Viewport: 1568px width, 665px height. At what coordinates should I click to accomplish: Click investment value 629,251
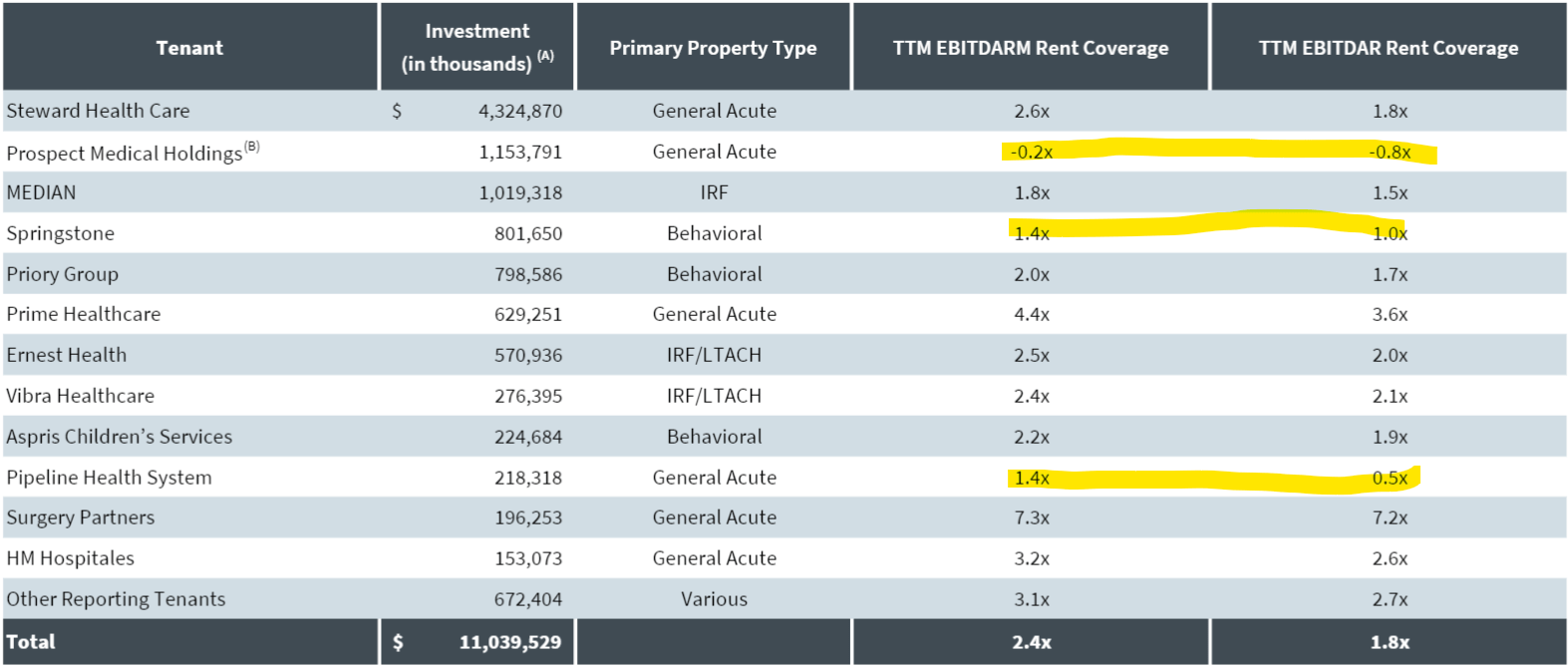point(528,314)
